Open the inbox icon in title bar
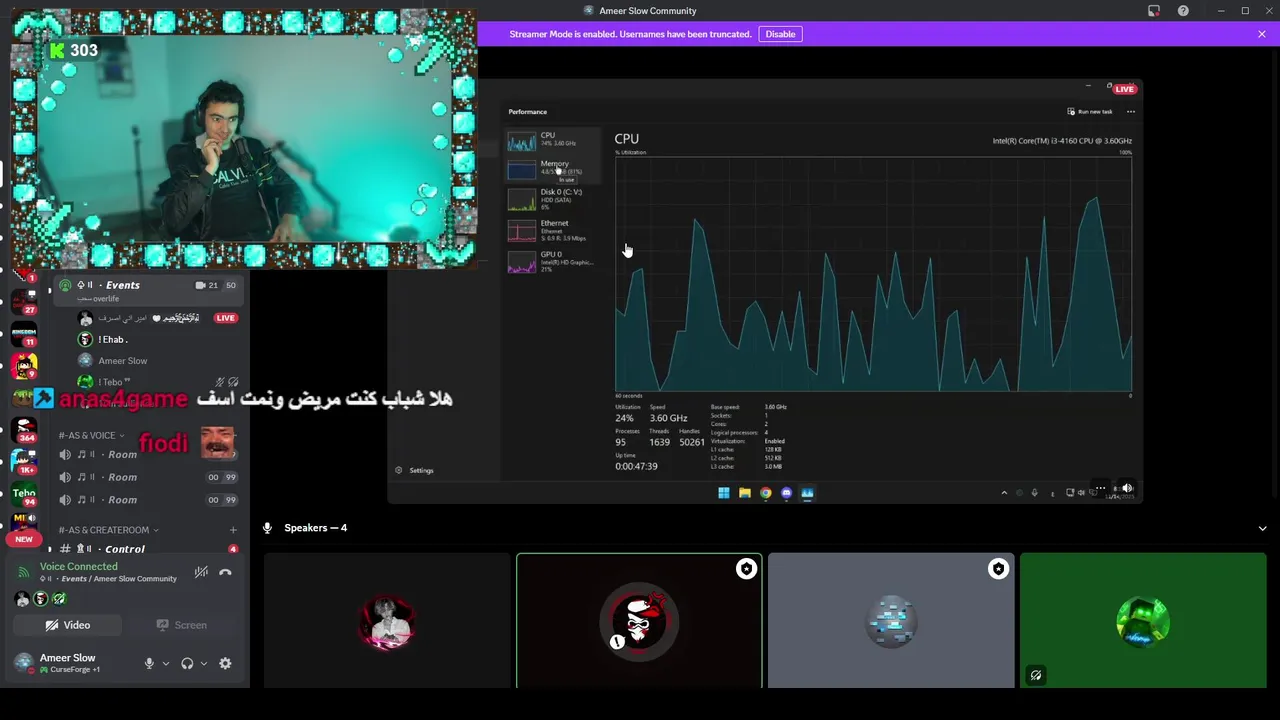Viewport: 1280px width, 720px height. click(1154, 11)
